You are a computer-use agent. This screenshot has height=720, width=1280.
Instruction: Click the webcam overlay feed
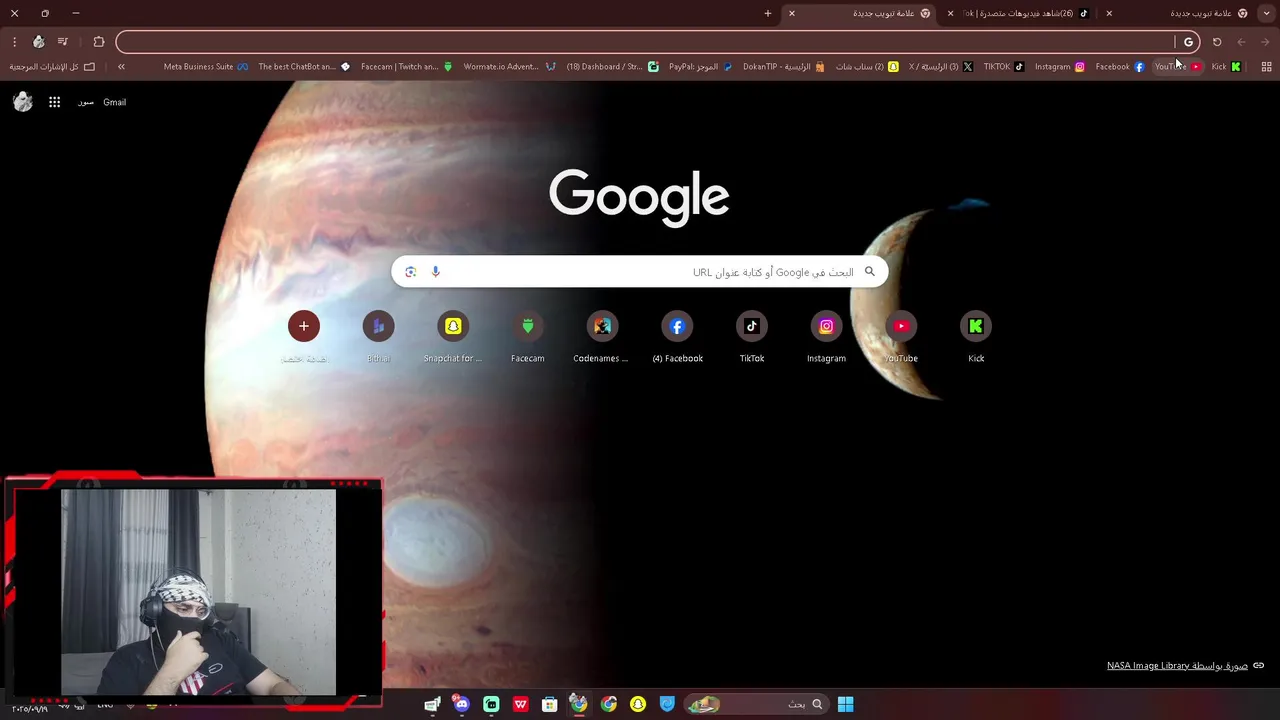coord(198,592)
